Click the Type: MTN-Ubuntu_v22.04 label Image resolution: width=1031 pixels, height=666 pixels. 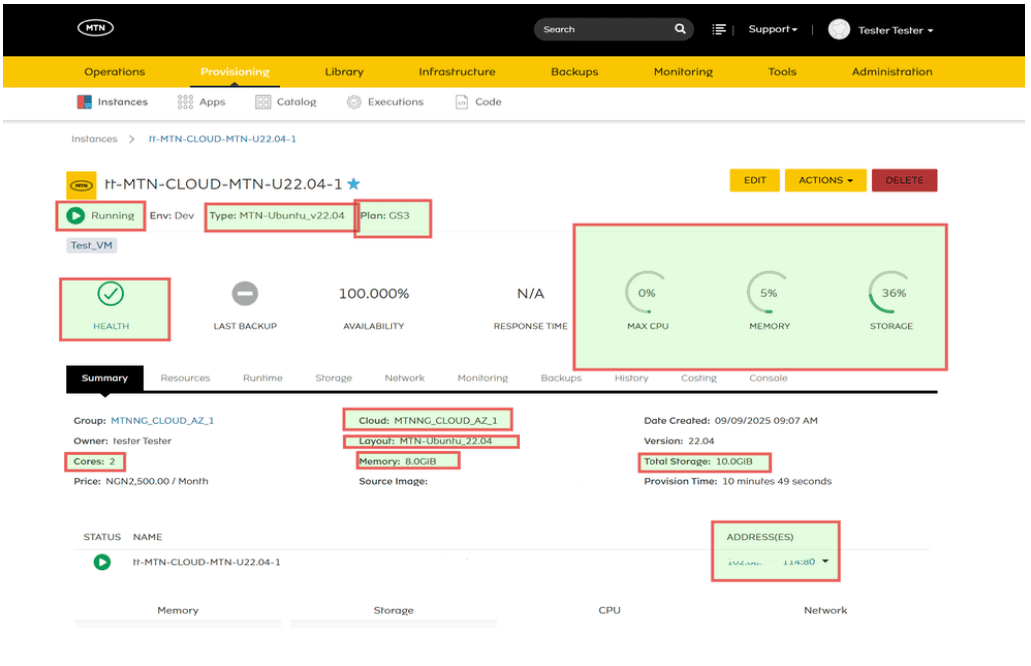(x=277, y=216)
